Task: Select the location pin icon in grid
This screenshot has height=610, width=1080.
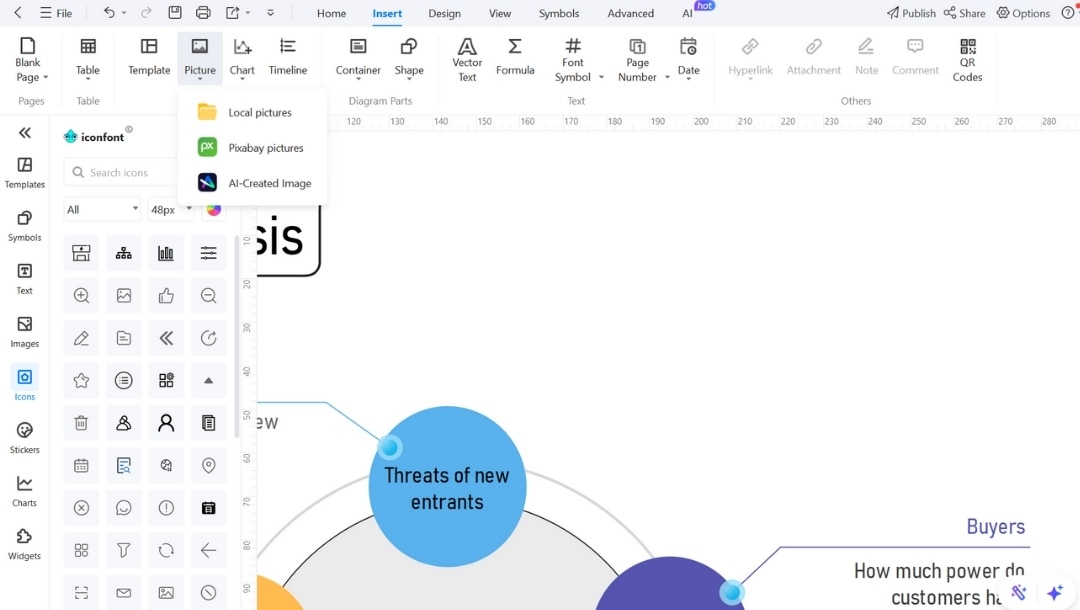Action: (208, 465)
